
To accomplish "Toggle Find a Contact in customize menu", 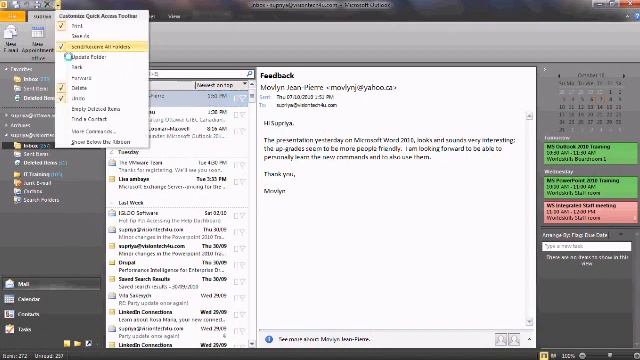I will pyautogui.click(x=102, y=119).
